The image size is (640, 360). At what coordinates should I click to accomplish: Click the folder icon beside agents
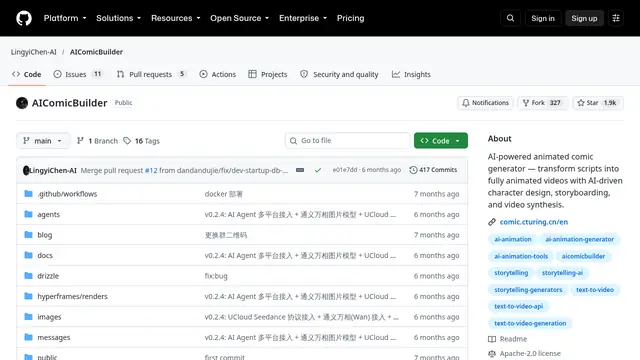pyautogui.click(x=28, y=214)
